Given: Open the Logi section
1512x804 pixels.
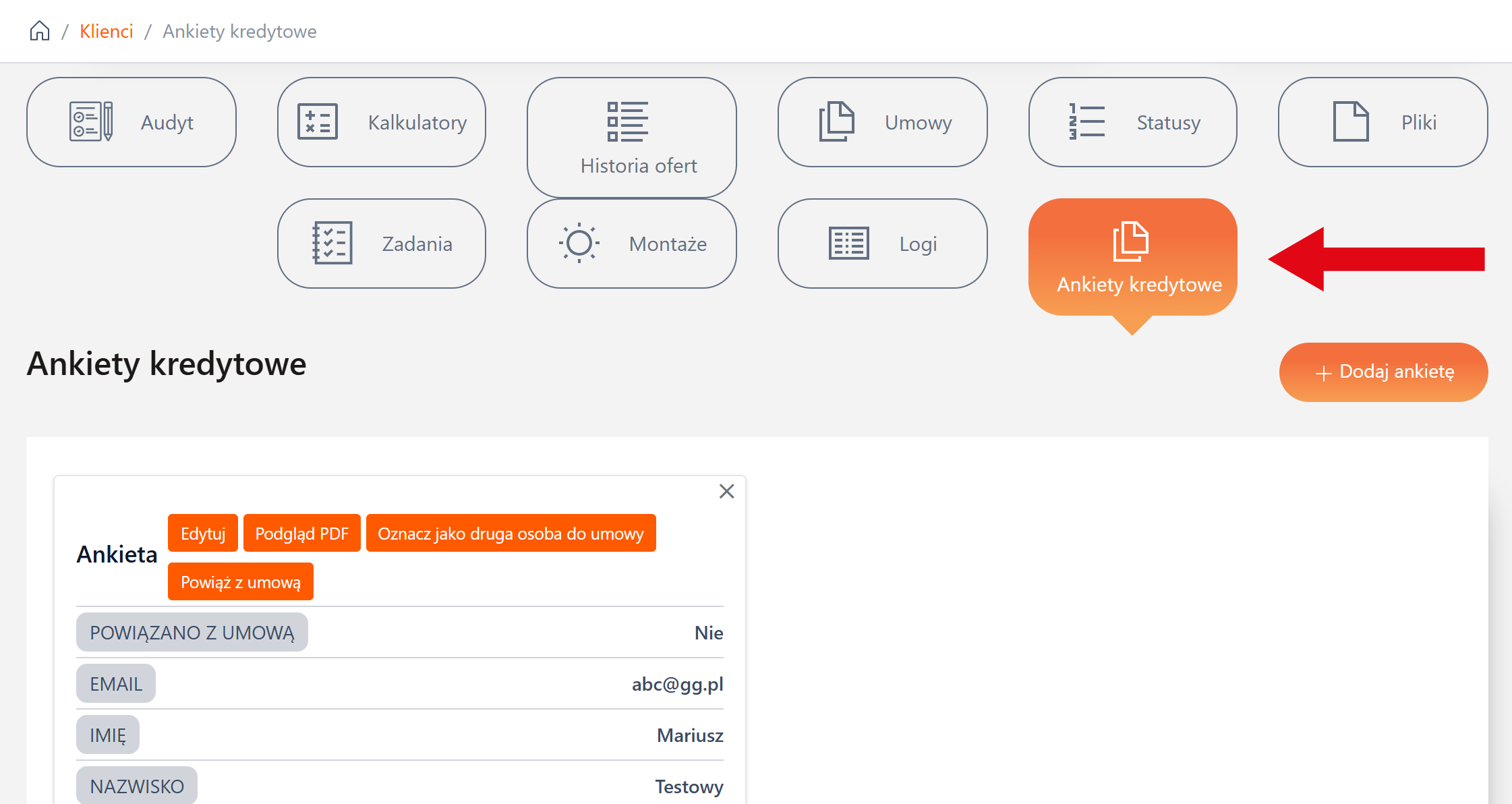Looking at the screenshot, I should pyautogui.click(x=882, y=243).
